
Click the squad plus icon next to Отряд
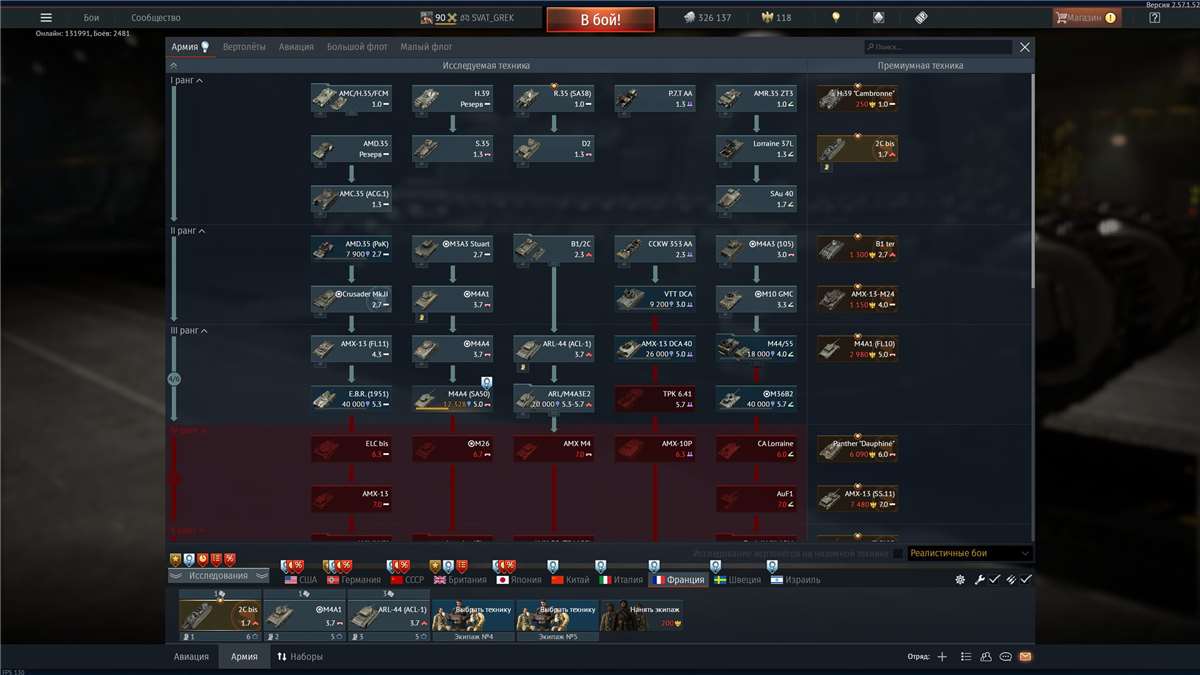[x=941, y=657]
